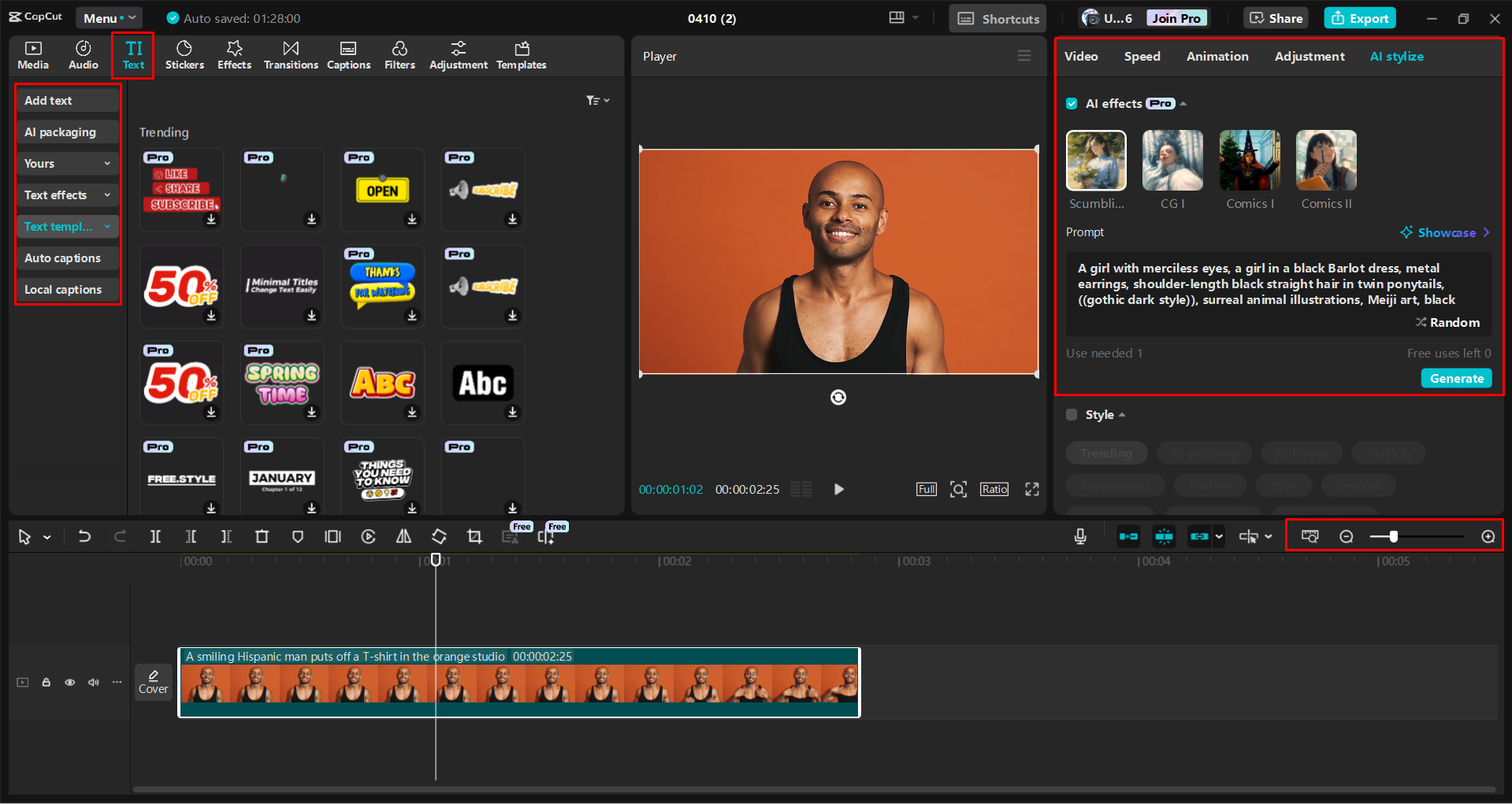Click the Export button
The height and width of the screenshot is (804, 1512).
click(1360, 18)
